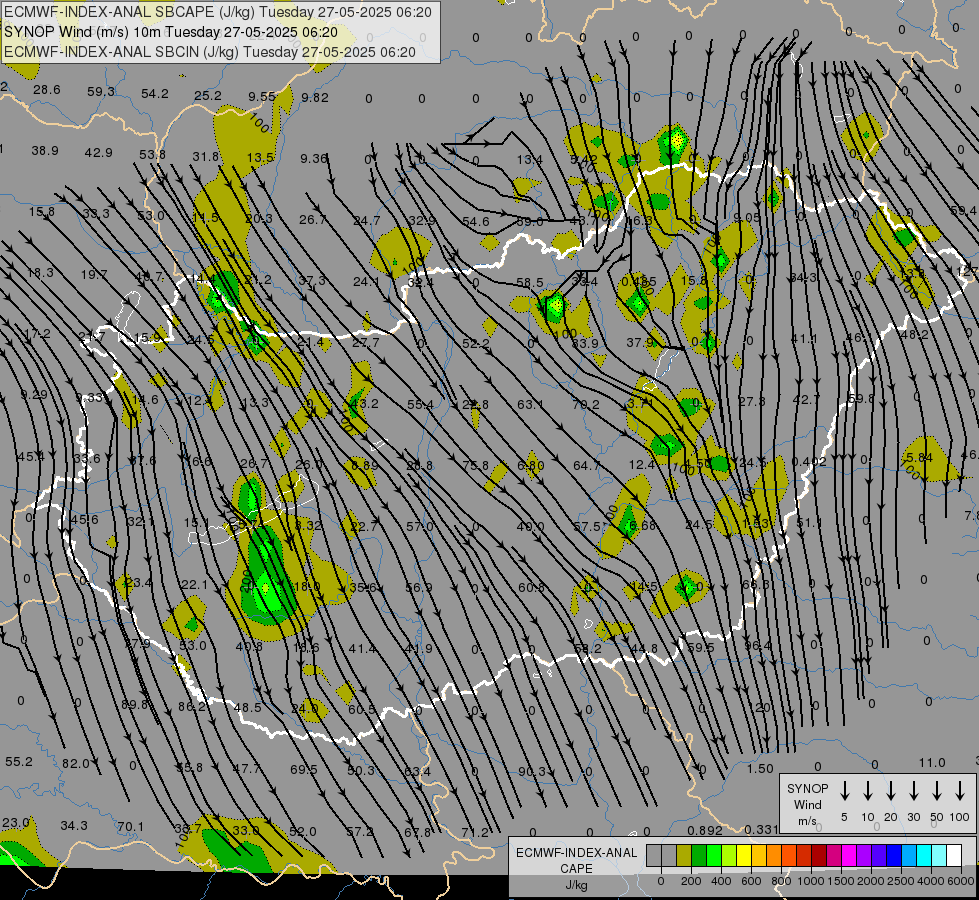Pick the cyan swatch left of the 4000 mark
The height and width of the screenshot is (900, 979).
coord(923,856)
